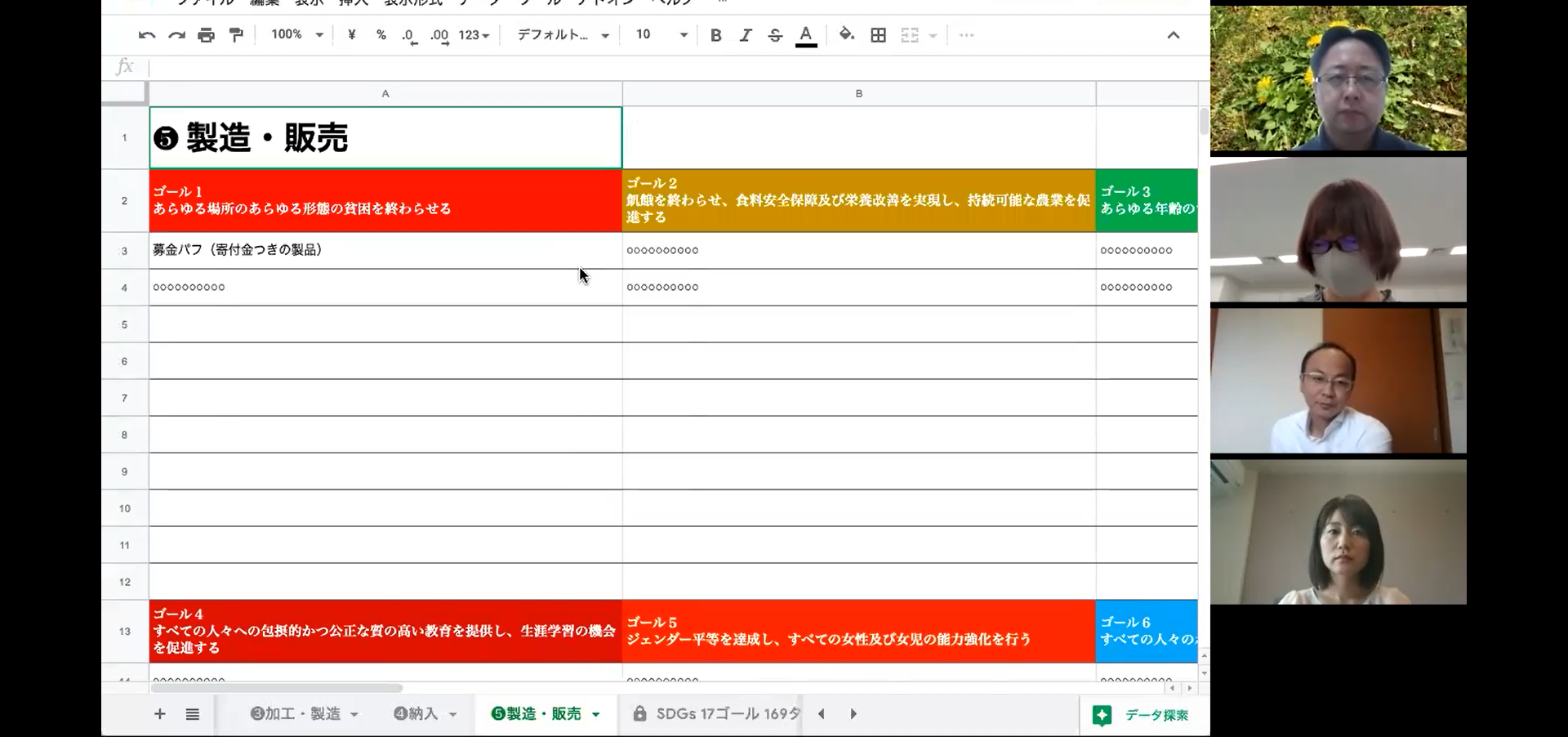Screen dimensions: 1568x737
Task: Open the デフォルト font family dropdown
Action: point(563,35)
